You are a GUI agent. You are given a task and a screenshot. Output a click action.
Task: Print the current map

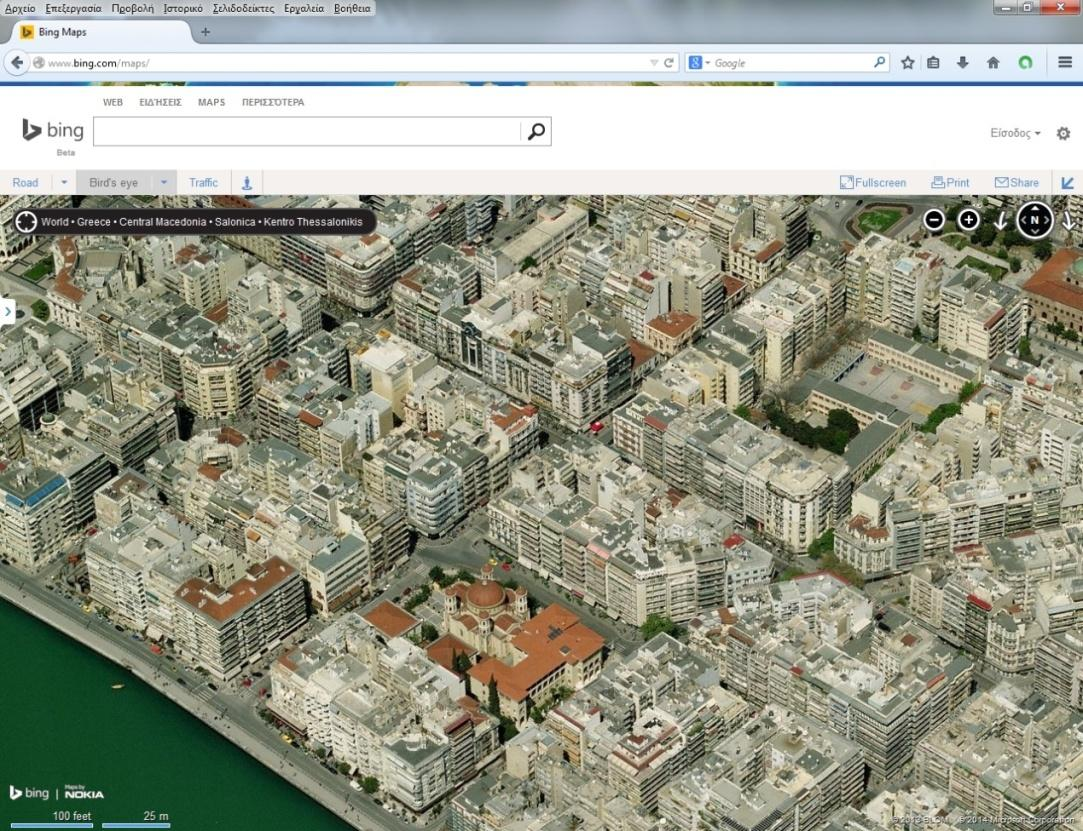pyautogui.click(x=950, y=182)
